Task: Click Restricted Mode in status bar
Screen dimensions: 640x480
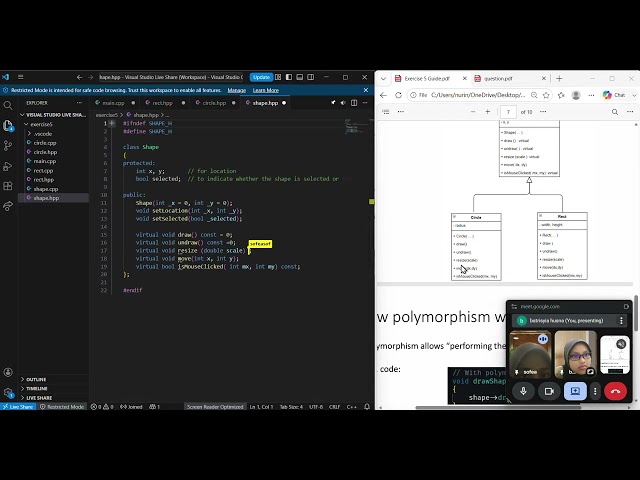Action: click(x=62, y=407)
